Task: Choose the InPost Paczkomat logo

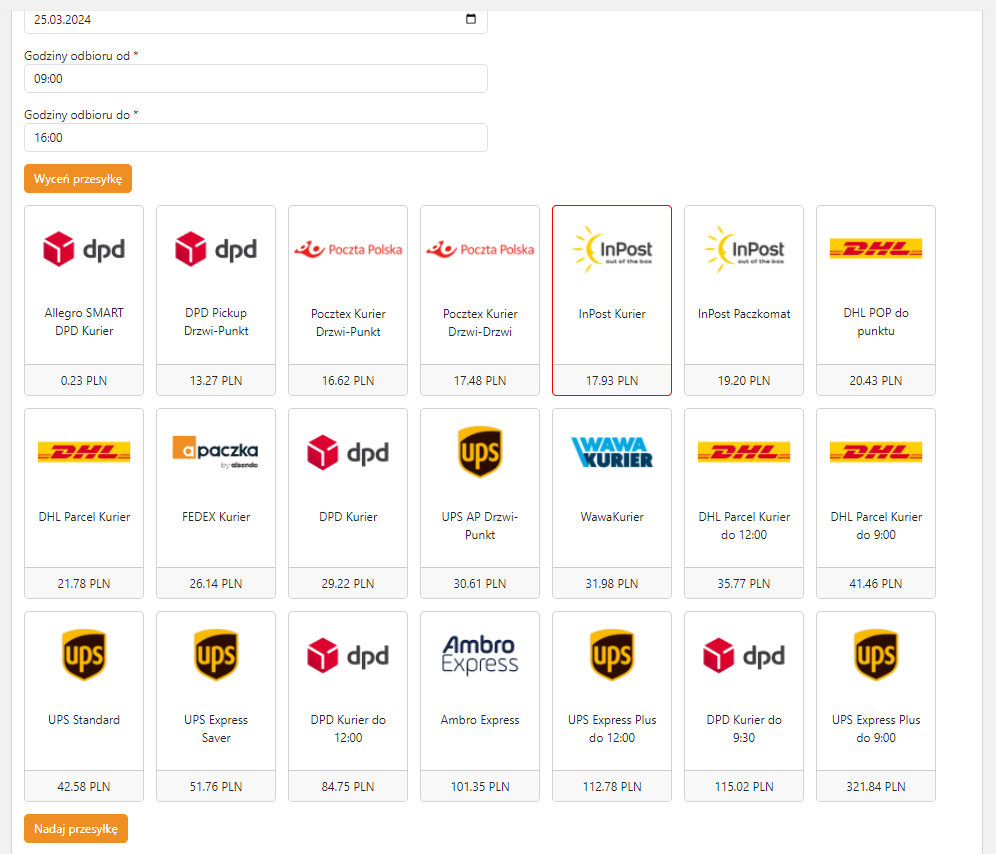Action: pos(744,249)
